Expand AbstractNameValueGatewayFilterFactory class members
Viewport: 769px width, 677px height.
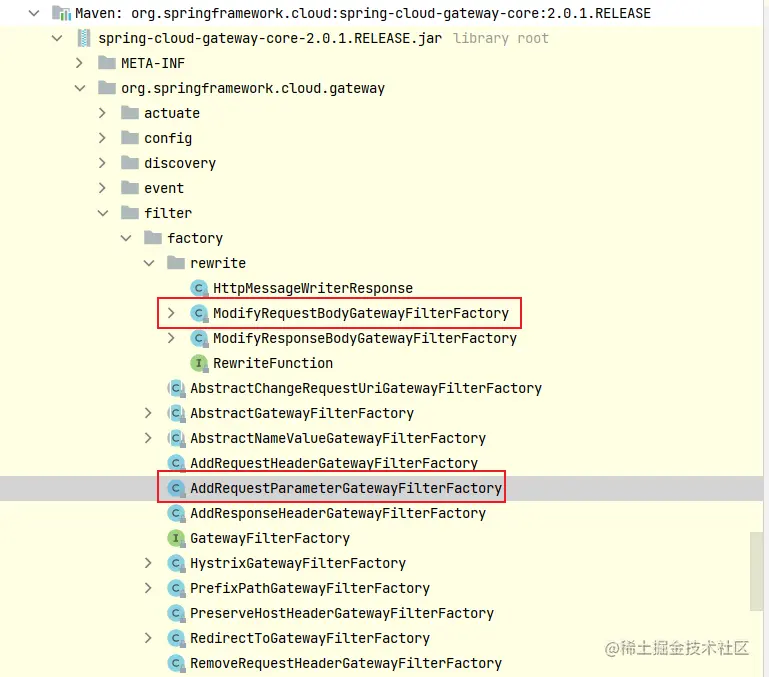[148, 438]
